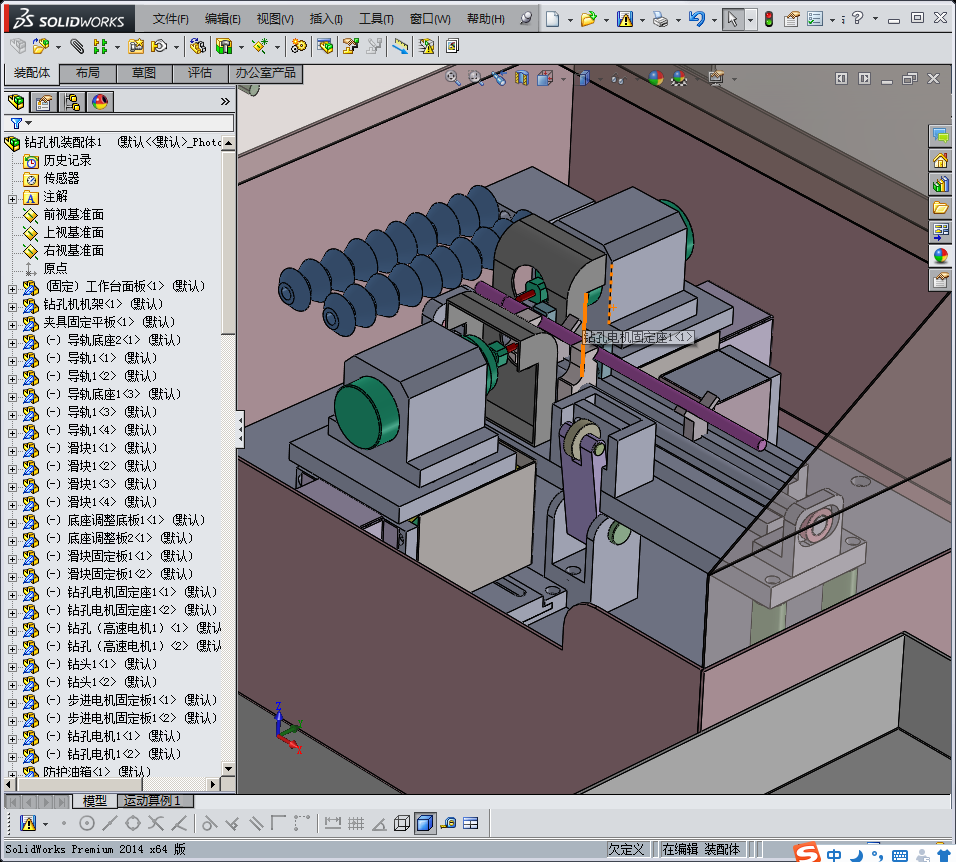Expand the 钻头1<1> tree node
Image resolution: width=956 pixels, height=862 pixels.
pyautogui.click(x=12, y=667)
